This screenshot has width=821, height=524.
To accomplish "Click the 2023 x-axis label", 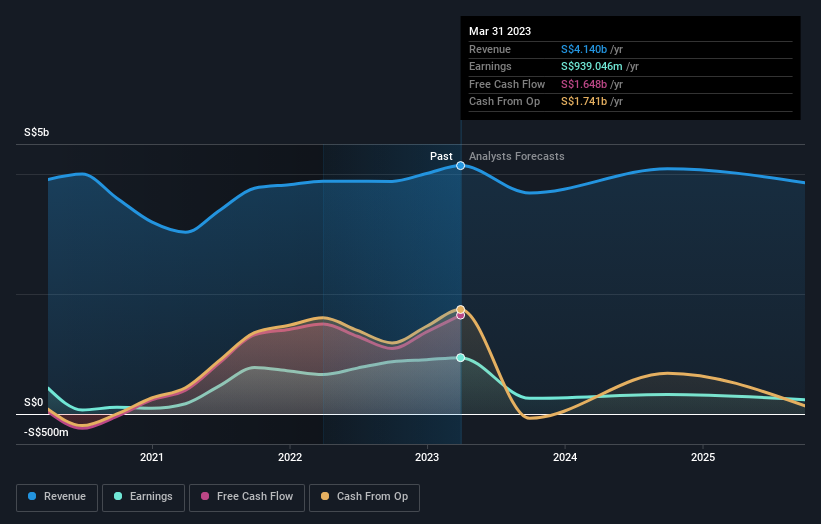I will pyautogui.click(x=427, y=458).
